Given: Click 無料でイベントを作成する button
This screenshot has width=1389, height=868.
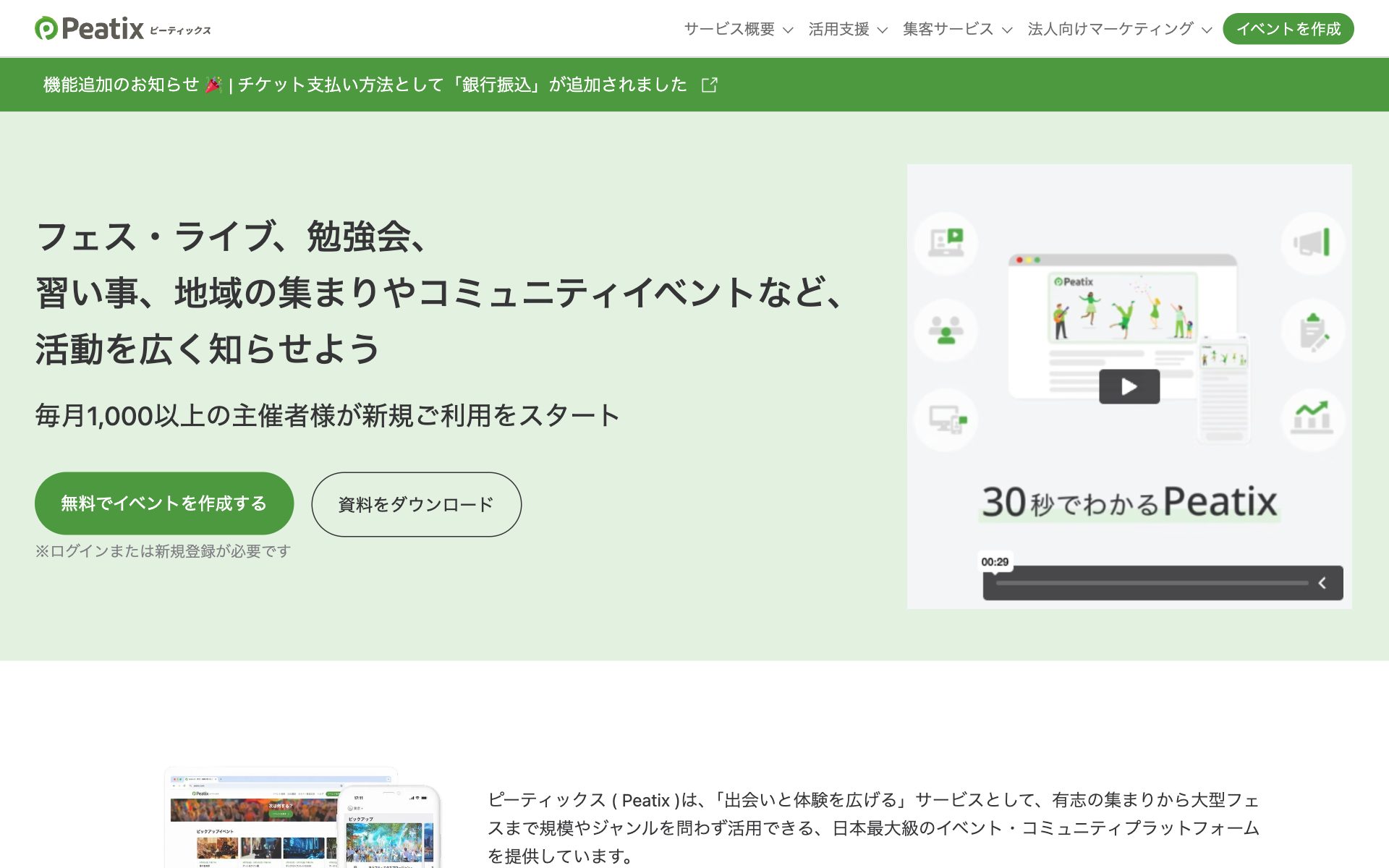Looking at the screenshot, I should [164, 503].
